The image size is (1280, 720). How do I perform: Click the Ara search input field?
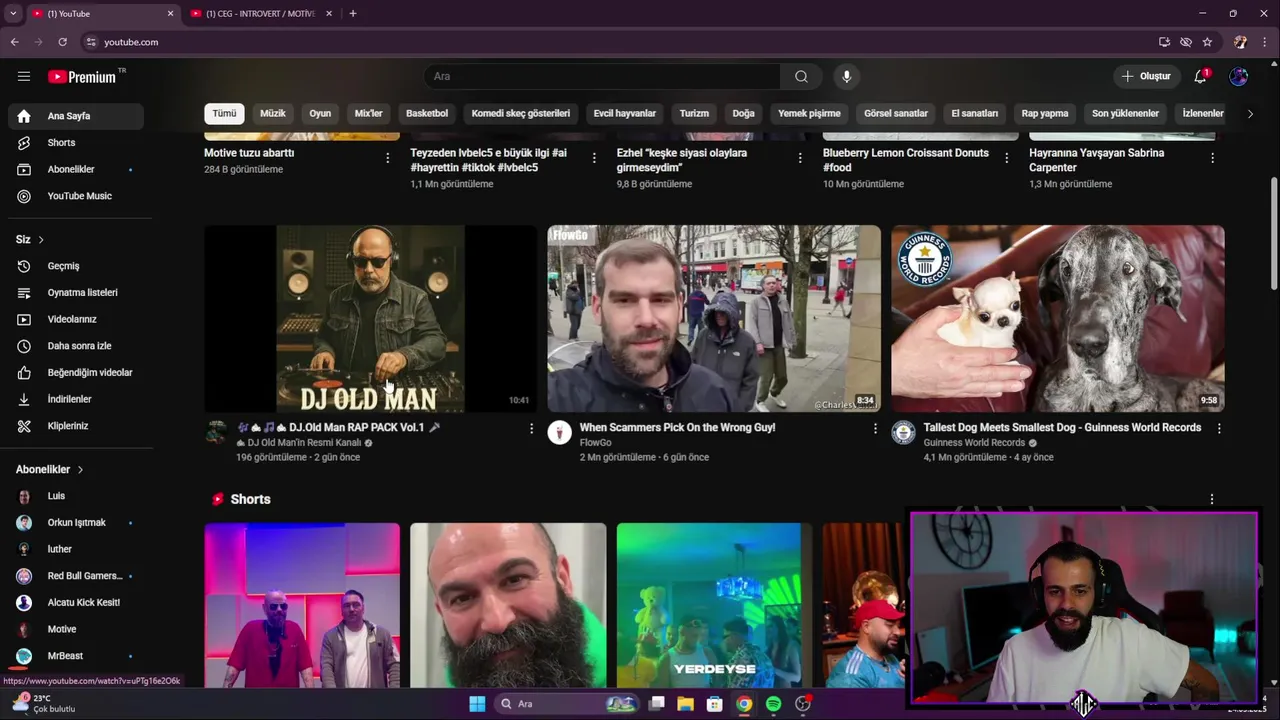point(602,76)
